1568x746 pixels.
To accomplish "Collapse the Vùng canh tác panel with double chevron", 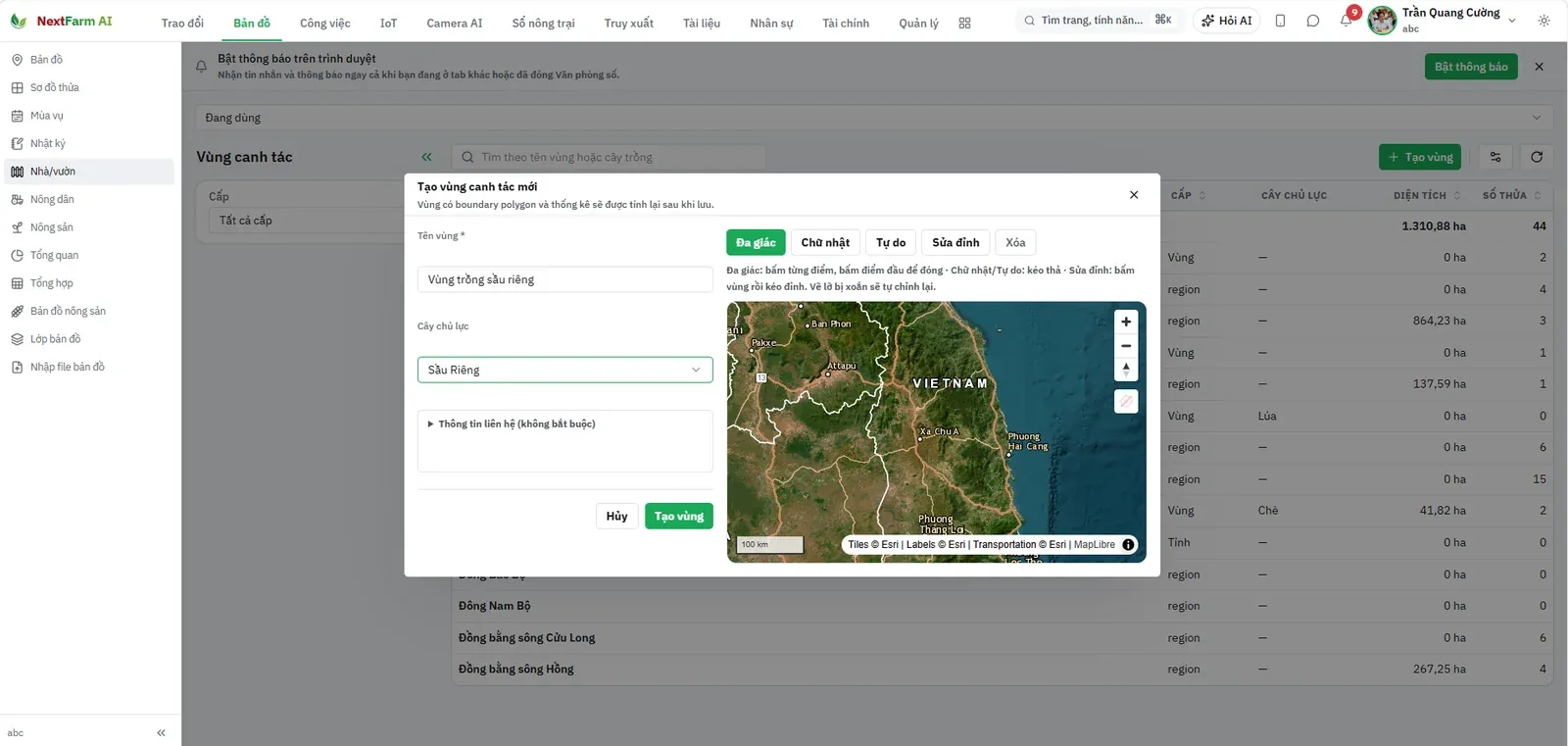I will (x=426, y=157).
